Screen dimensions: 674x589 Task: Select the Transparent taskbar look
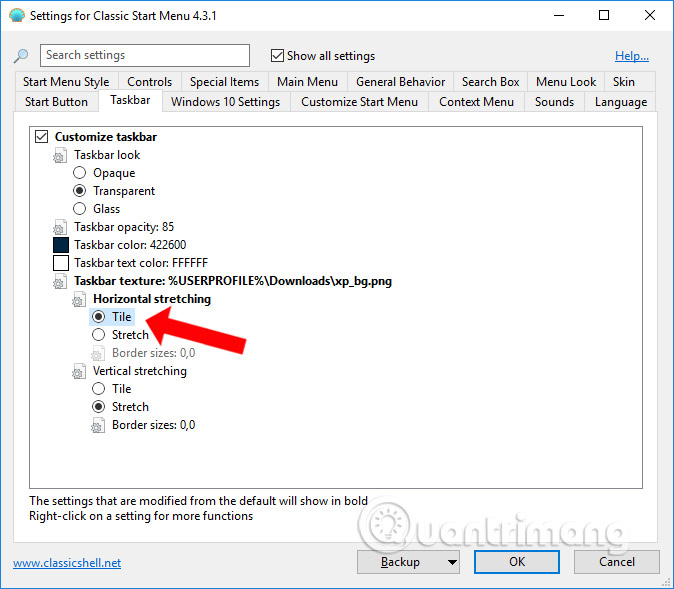point(80,191)
